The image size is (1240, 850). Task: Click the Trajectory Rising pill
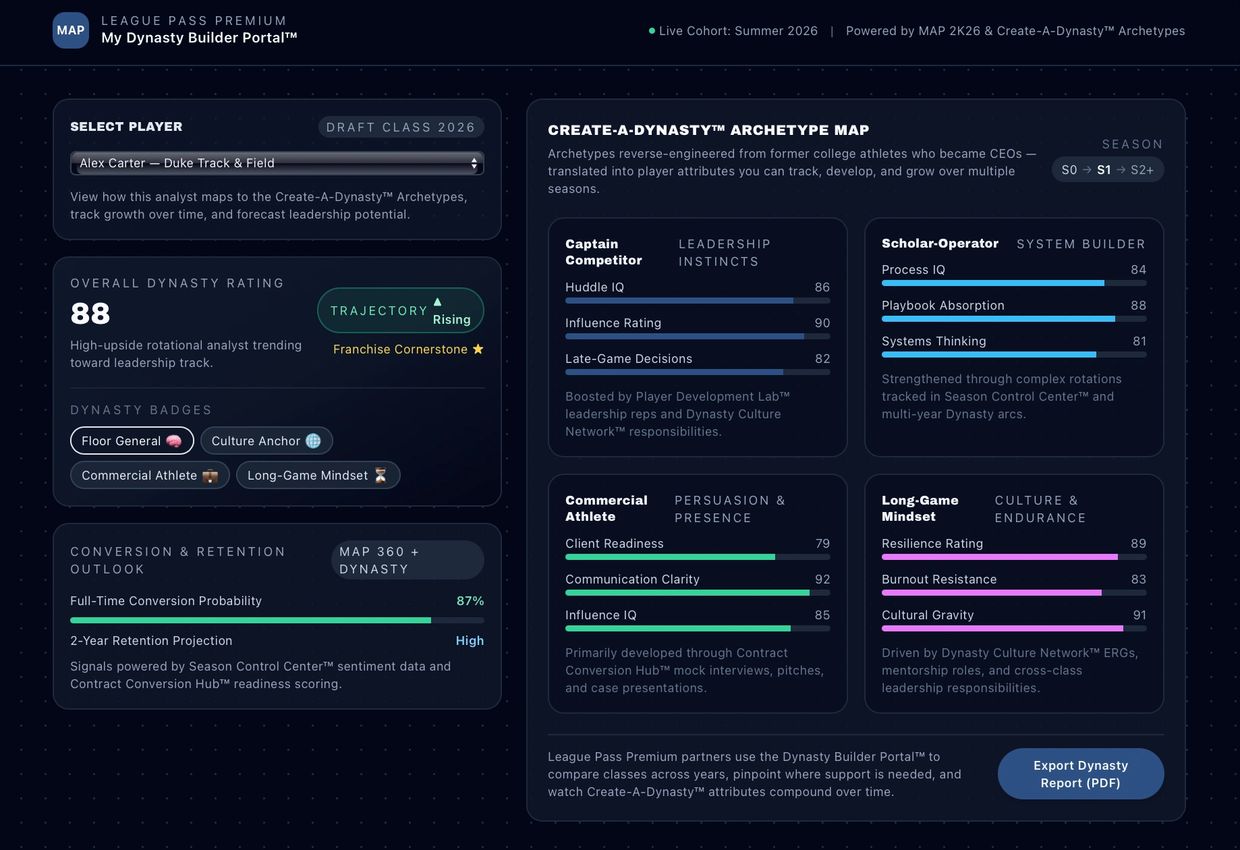click(x=400, y=311)
